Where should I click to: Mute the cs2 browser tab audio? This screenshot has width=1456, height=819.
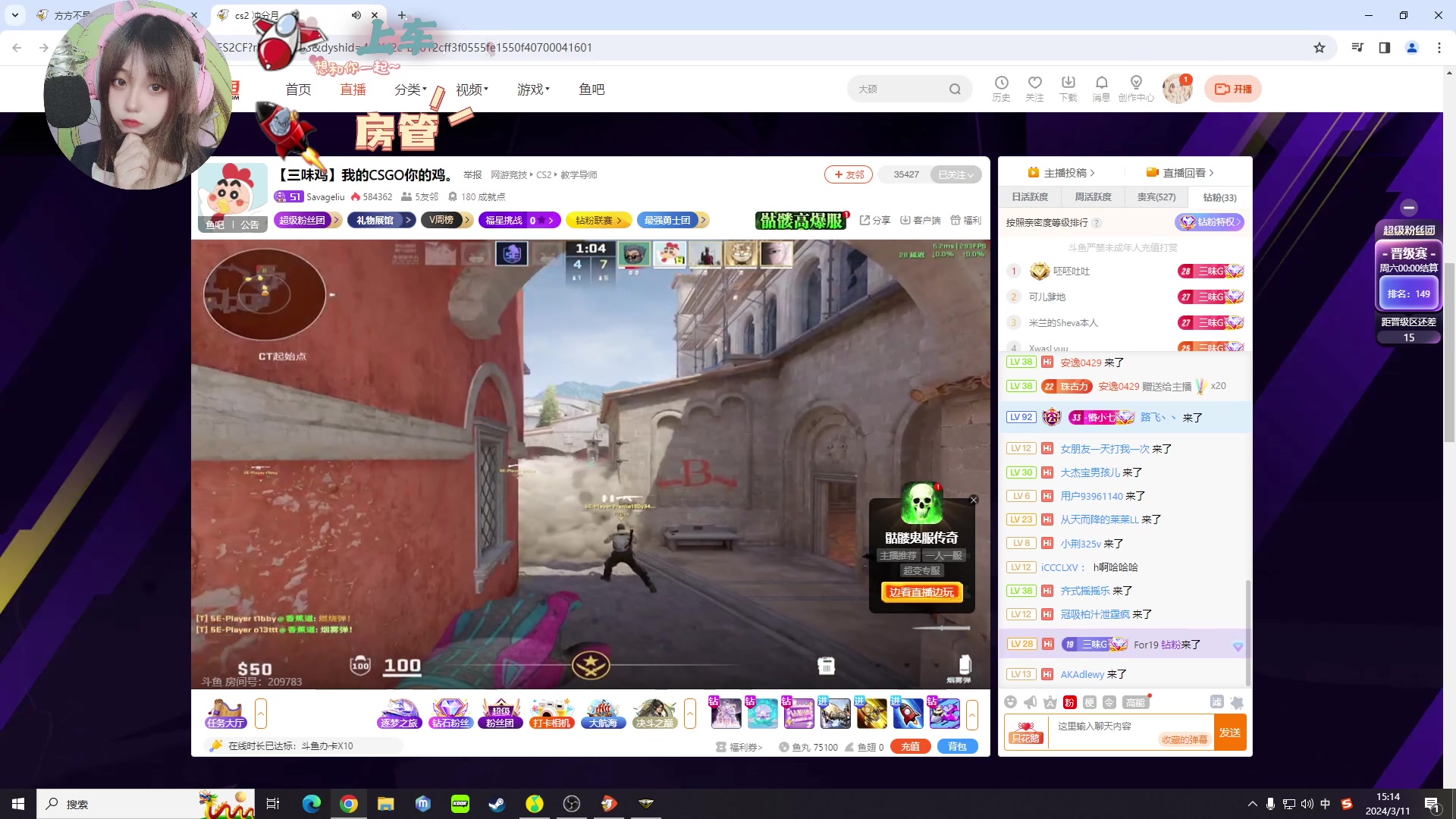(x=356, y=15)
